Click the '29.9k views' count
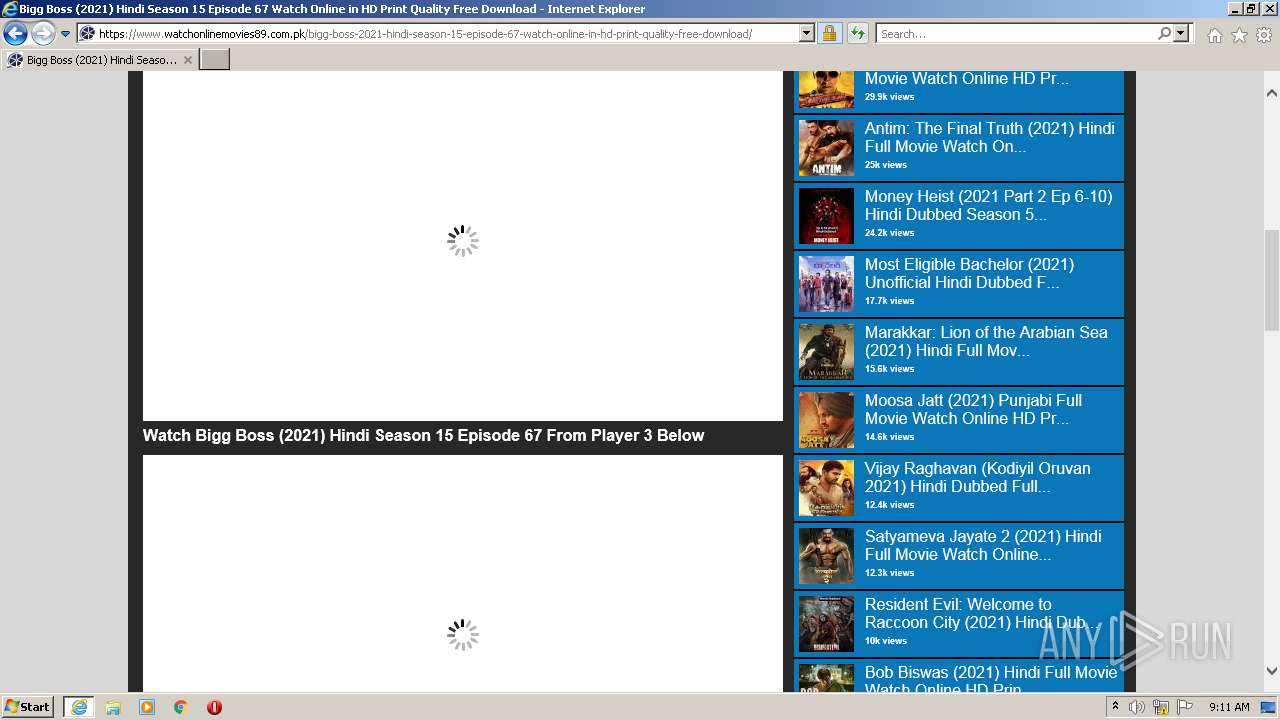 coord(889,97)
